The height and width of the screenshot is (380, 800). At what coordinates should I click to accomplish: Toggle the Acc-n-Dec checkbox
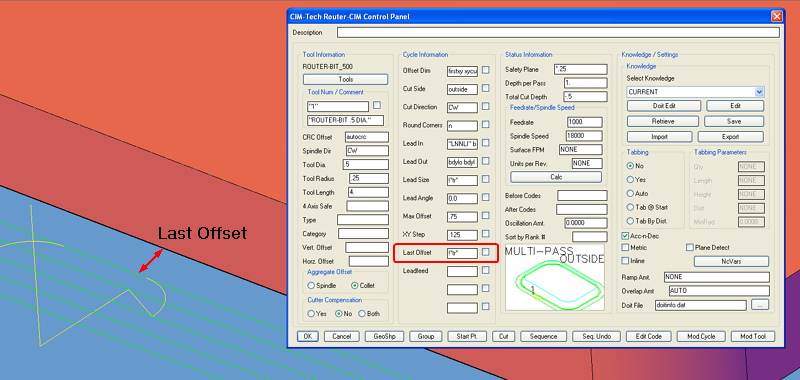[625, 236]
